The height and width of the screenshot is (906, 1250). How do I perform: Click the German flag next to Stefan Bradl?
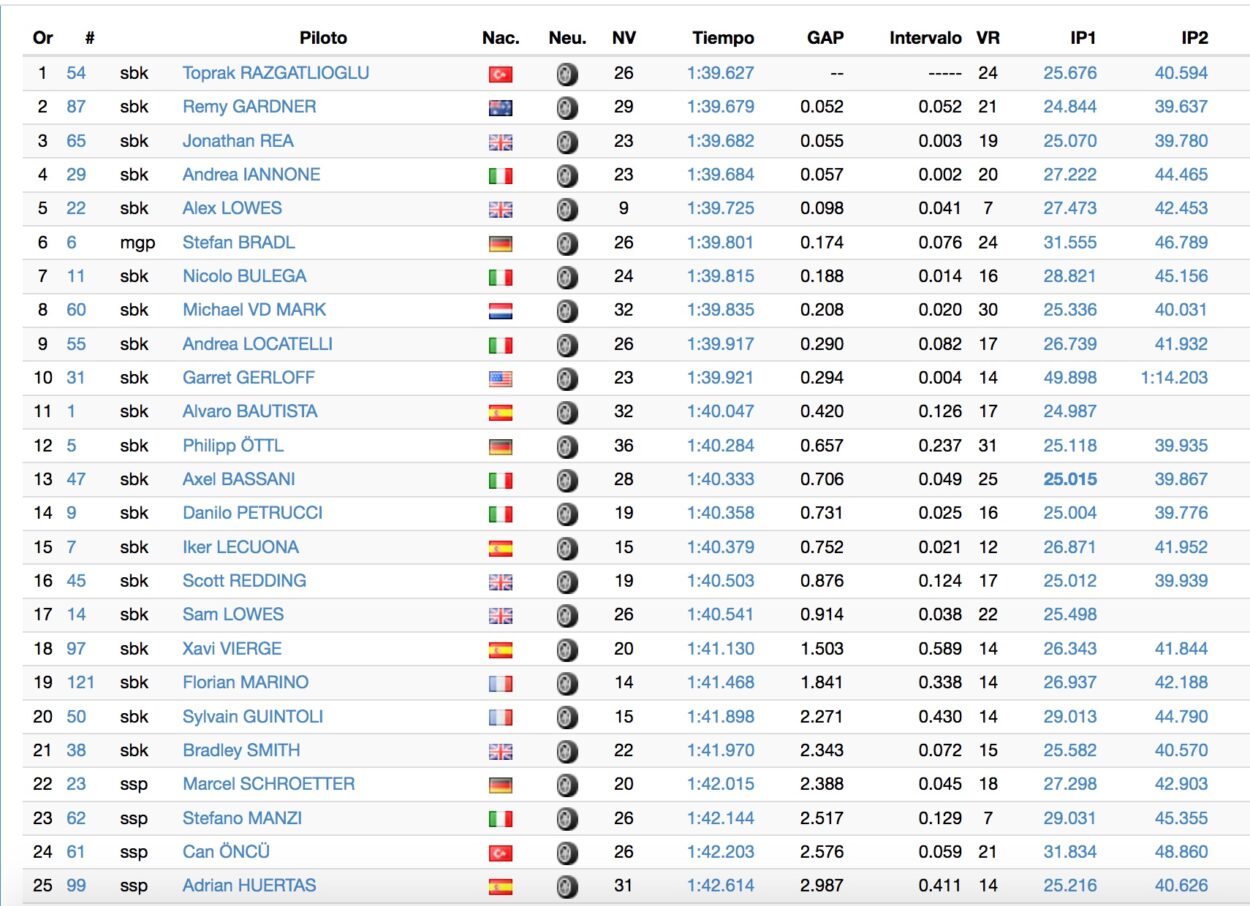(500, 243)
